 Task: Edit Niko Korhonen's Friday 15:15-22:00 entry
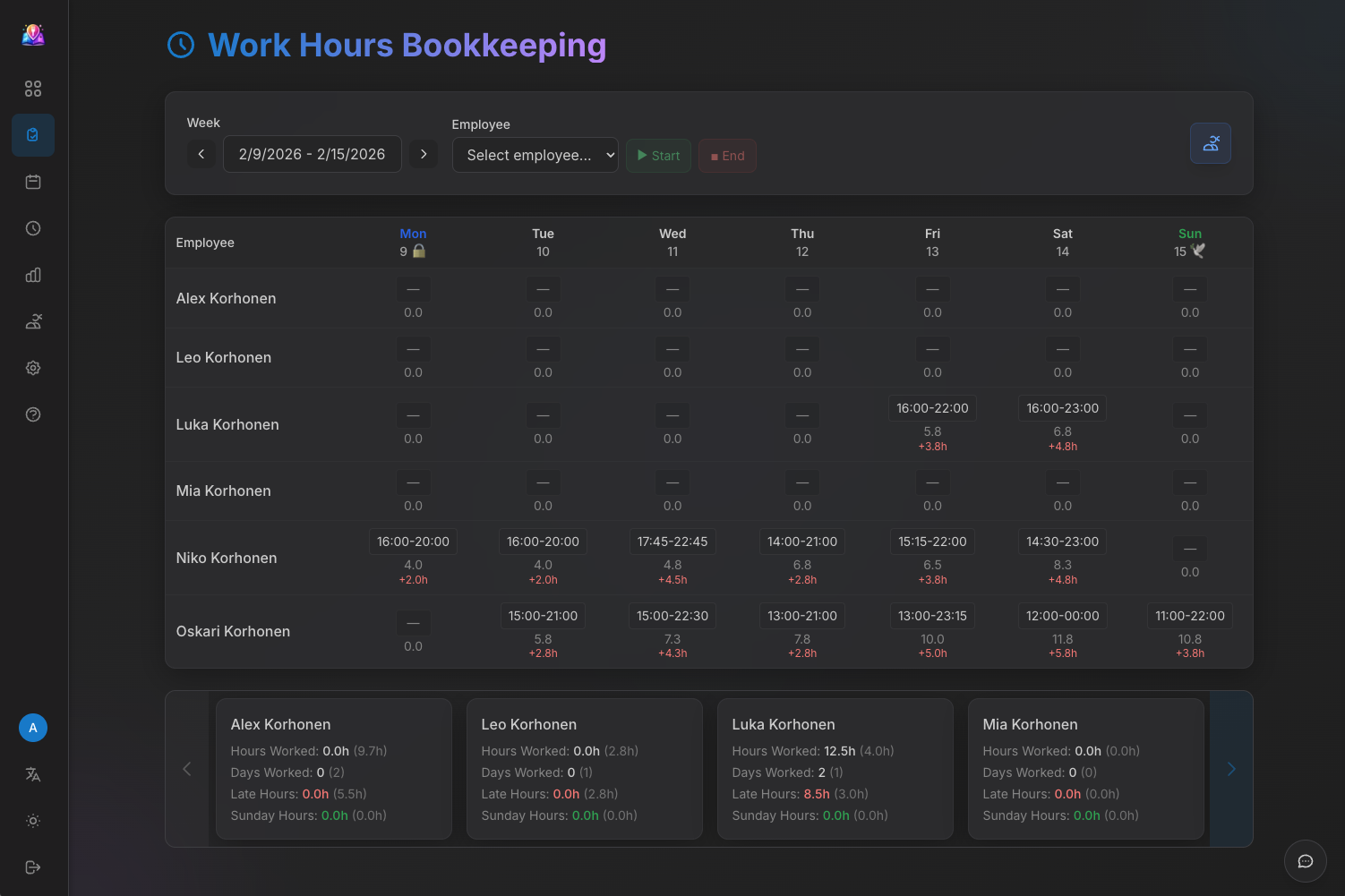tap(932, 541)
